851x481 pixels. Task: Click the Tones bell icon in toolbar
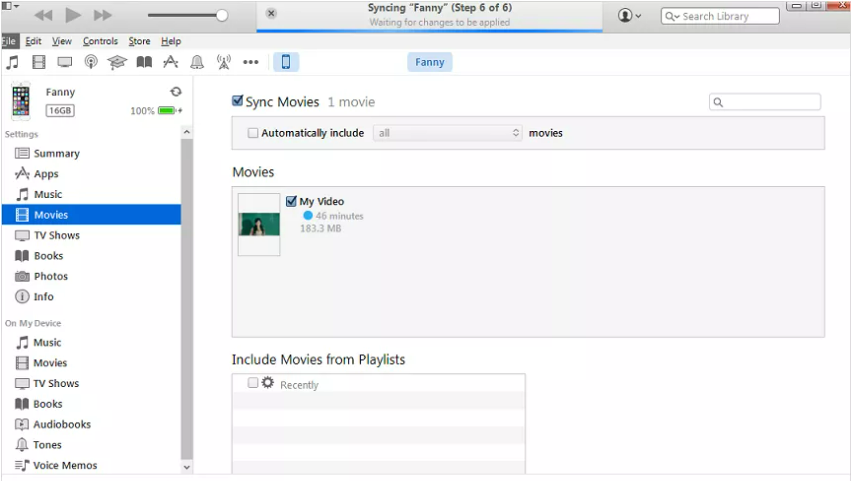click(x=197, y=62)
